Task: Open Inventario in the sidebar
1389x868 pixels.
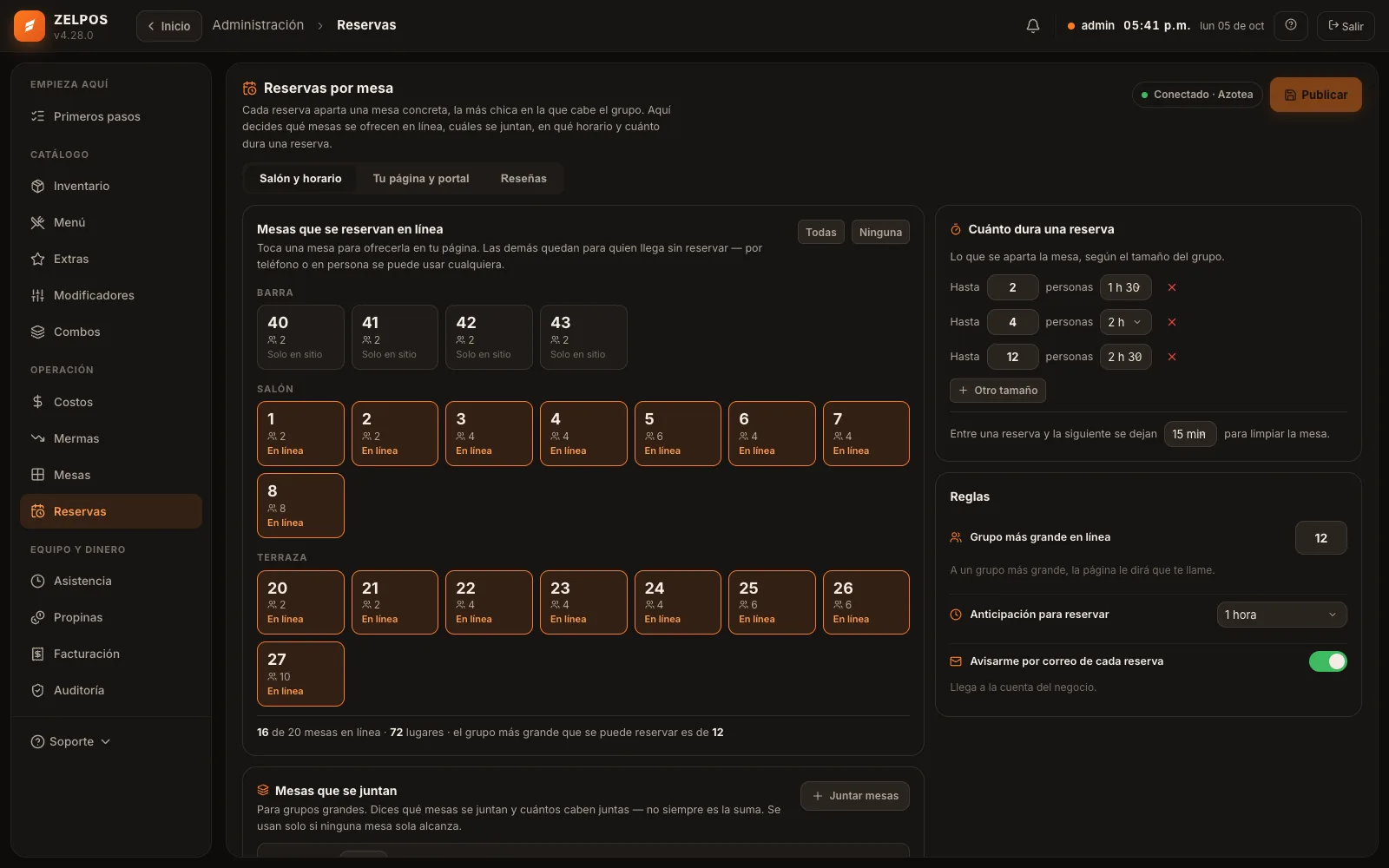Action: pyautogui.click(x=111, y=186)
